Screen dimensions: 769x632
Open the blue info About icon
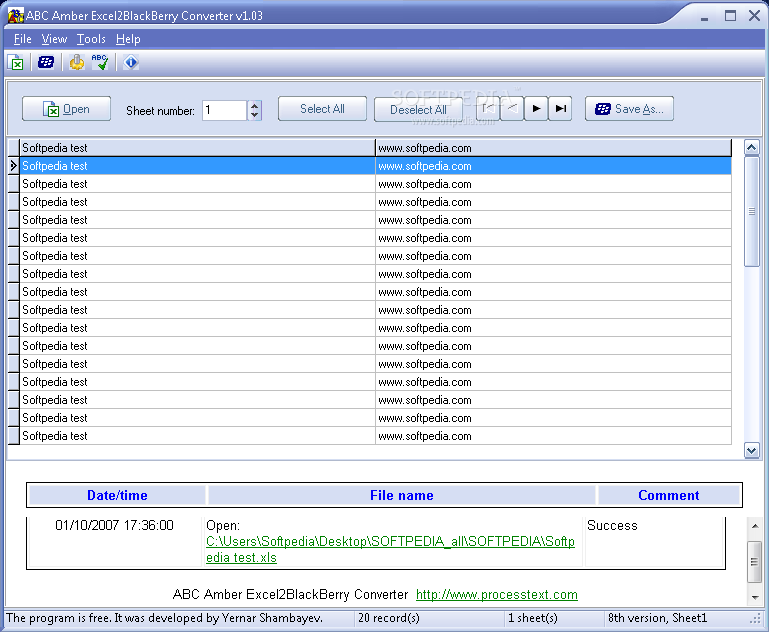[x=130, y=62]
